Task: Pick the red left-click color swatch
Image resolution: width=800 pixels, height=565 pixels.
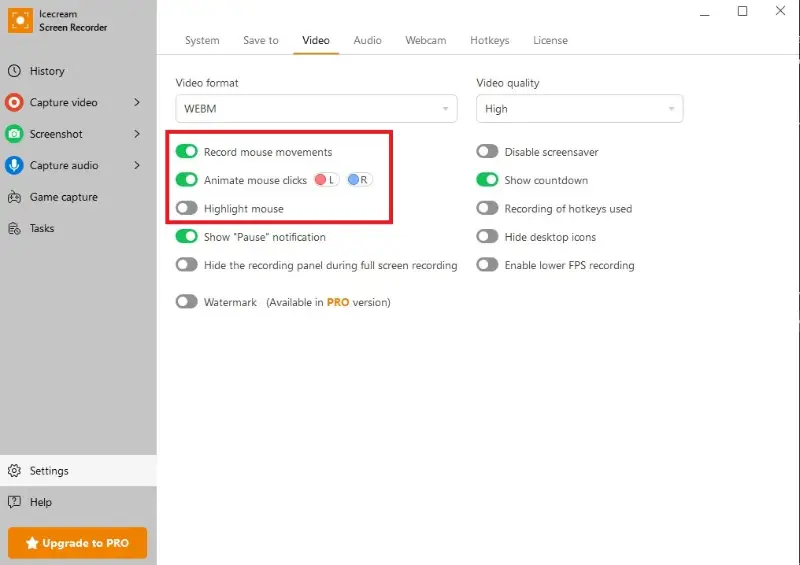Action: click(322, 180)
